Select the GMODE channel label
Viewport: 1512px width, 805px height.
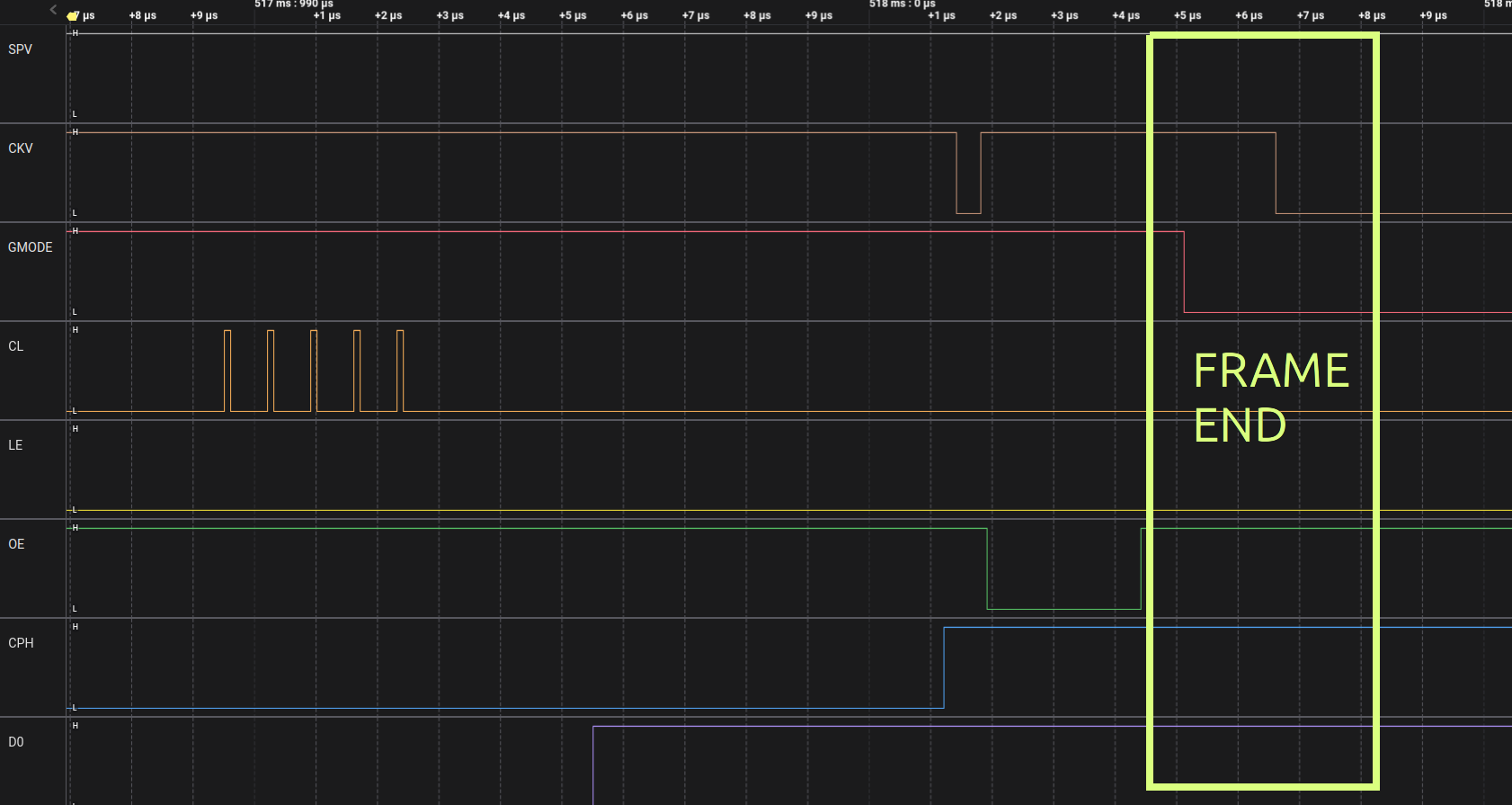[31, 247]
